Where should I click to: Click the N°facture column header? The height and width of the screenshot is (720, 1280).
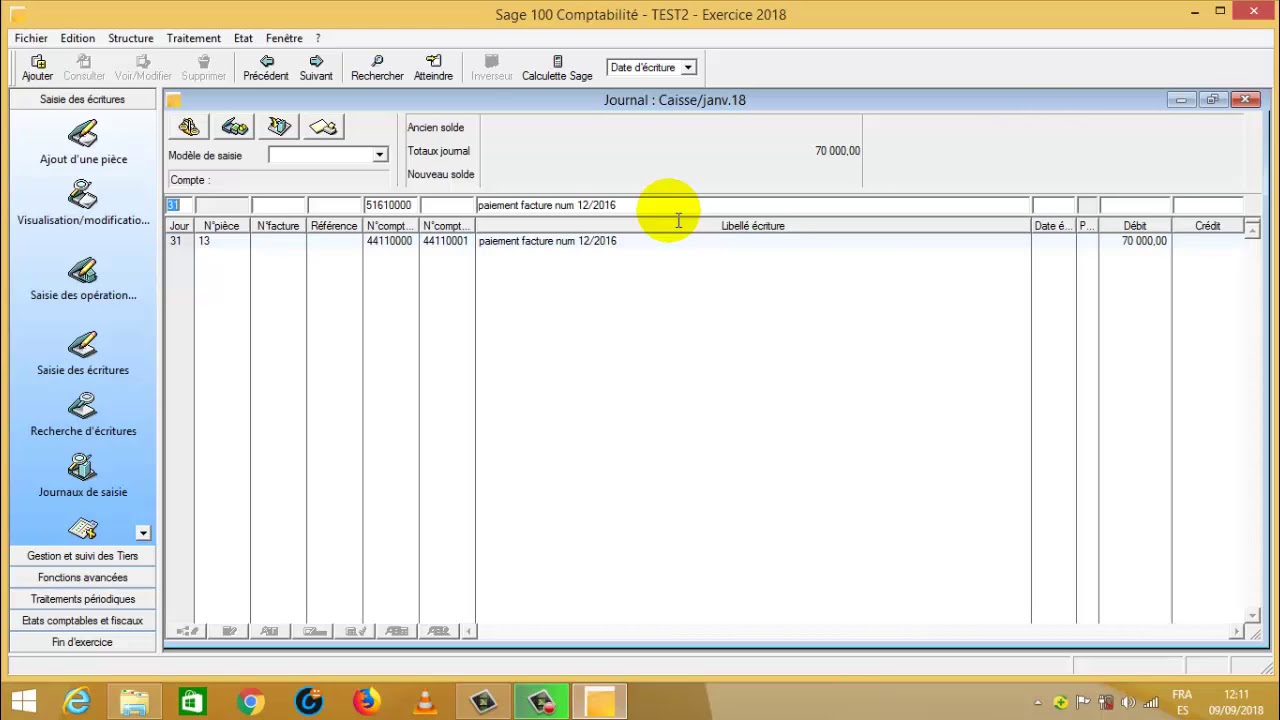tap(278, 226)
